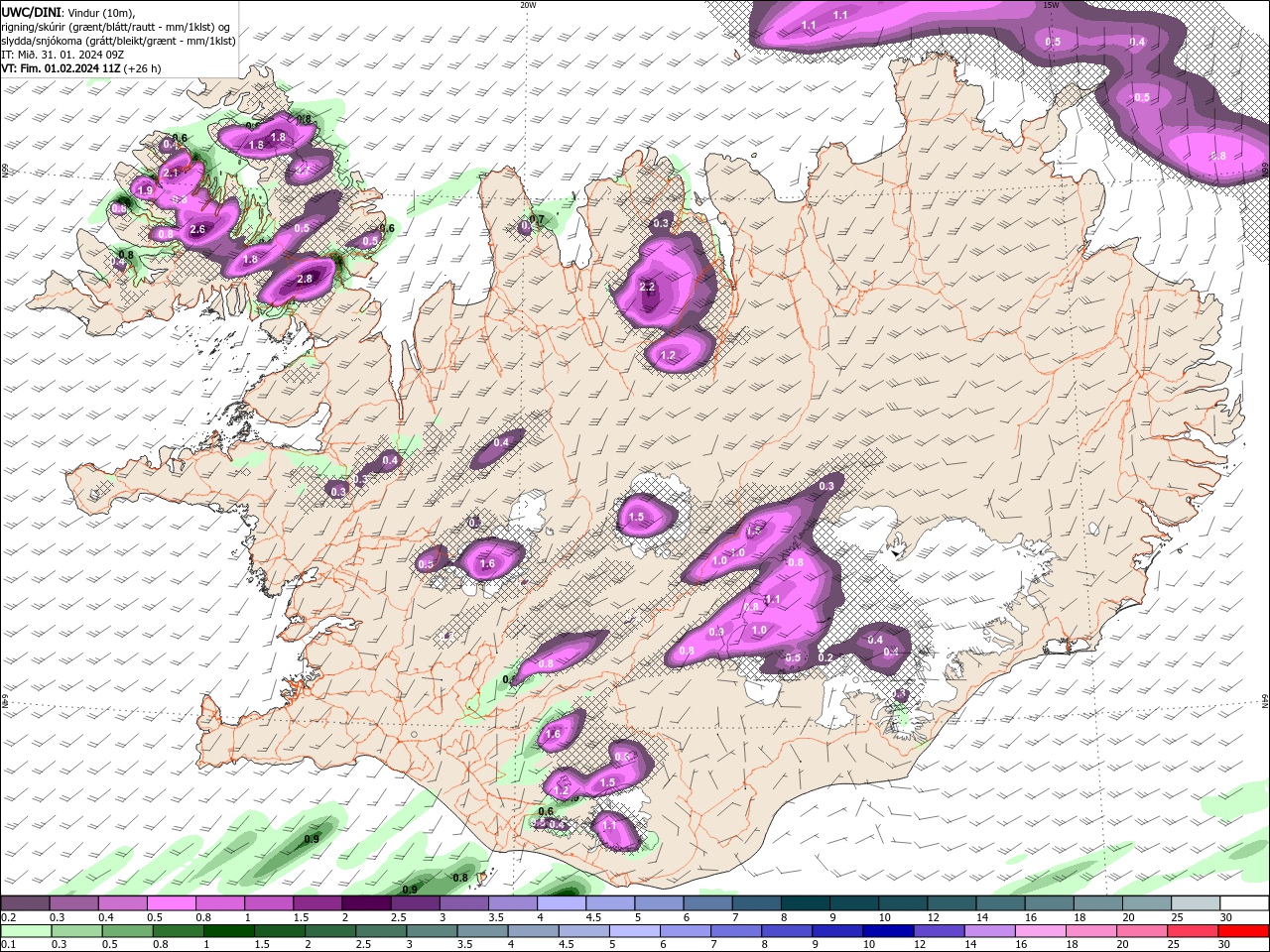This screenshot has height=952, width=1270.
Task: Click the pale green 0.1 swatch in lower legend row
Action: click(26, 931)
